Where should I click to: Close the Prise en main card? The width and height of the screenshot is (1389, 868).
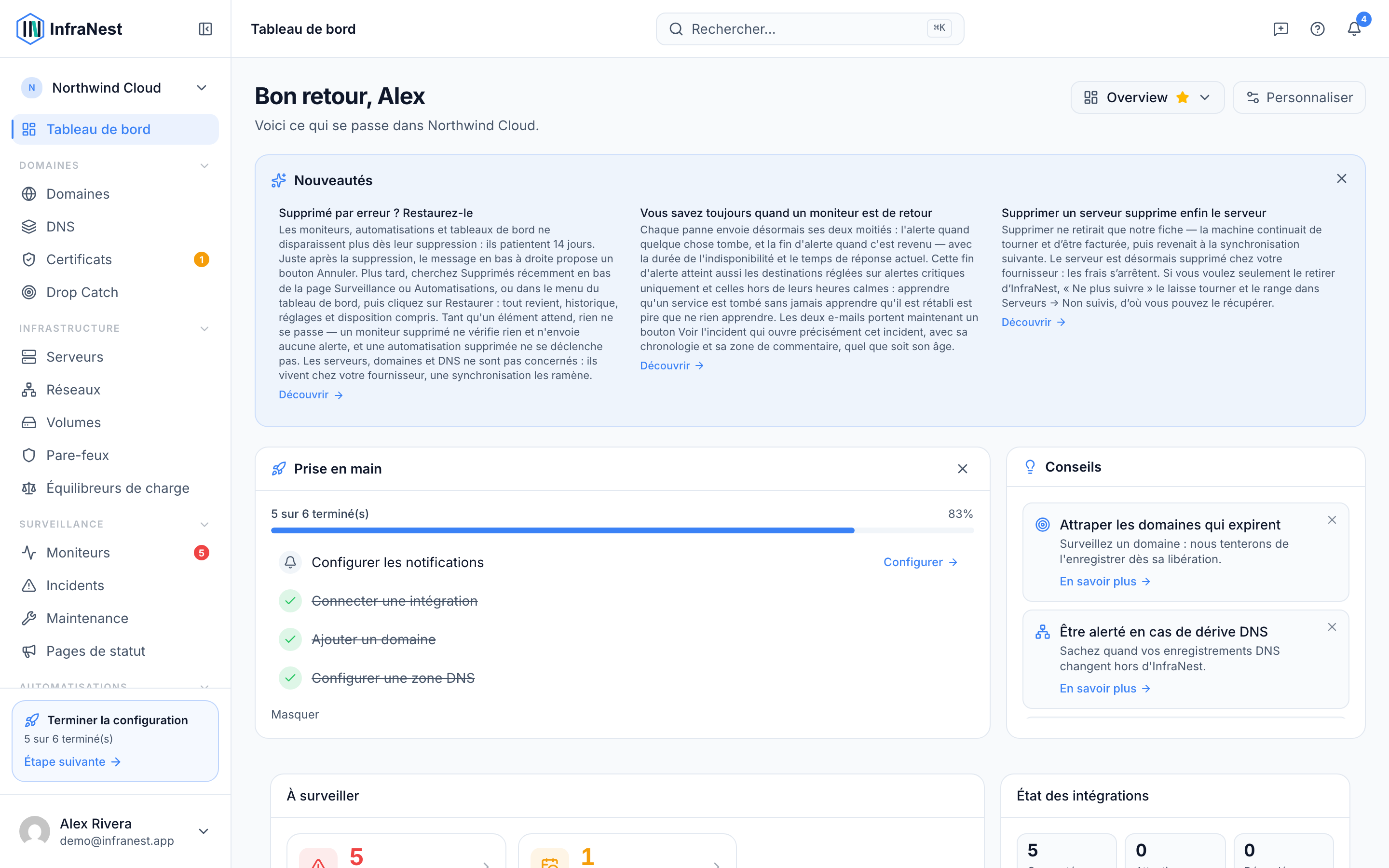(963, 468)
